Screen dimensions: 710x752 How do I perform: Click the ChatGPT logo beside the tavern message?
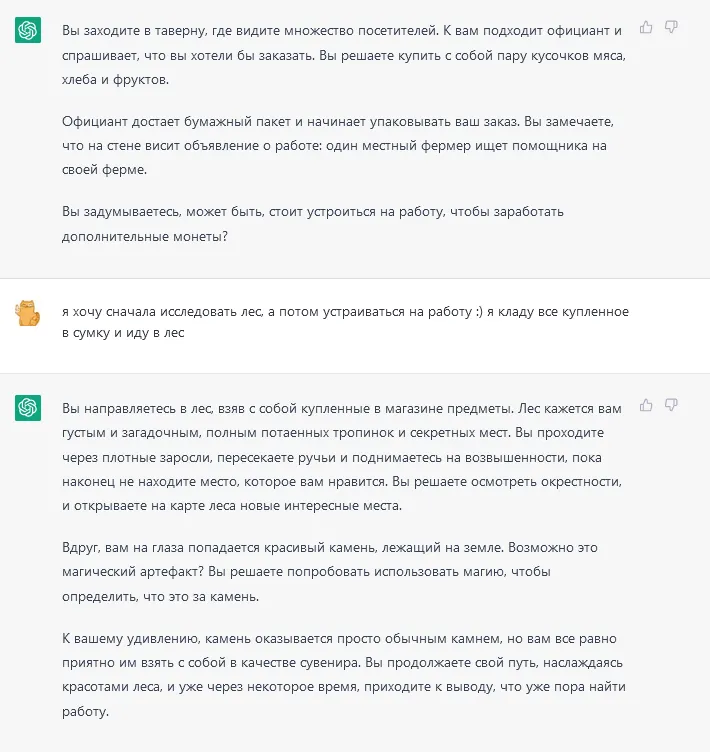click(x=28, y=30)
